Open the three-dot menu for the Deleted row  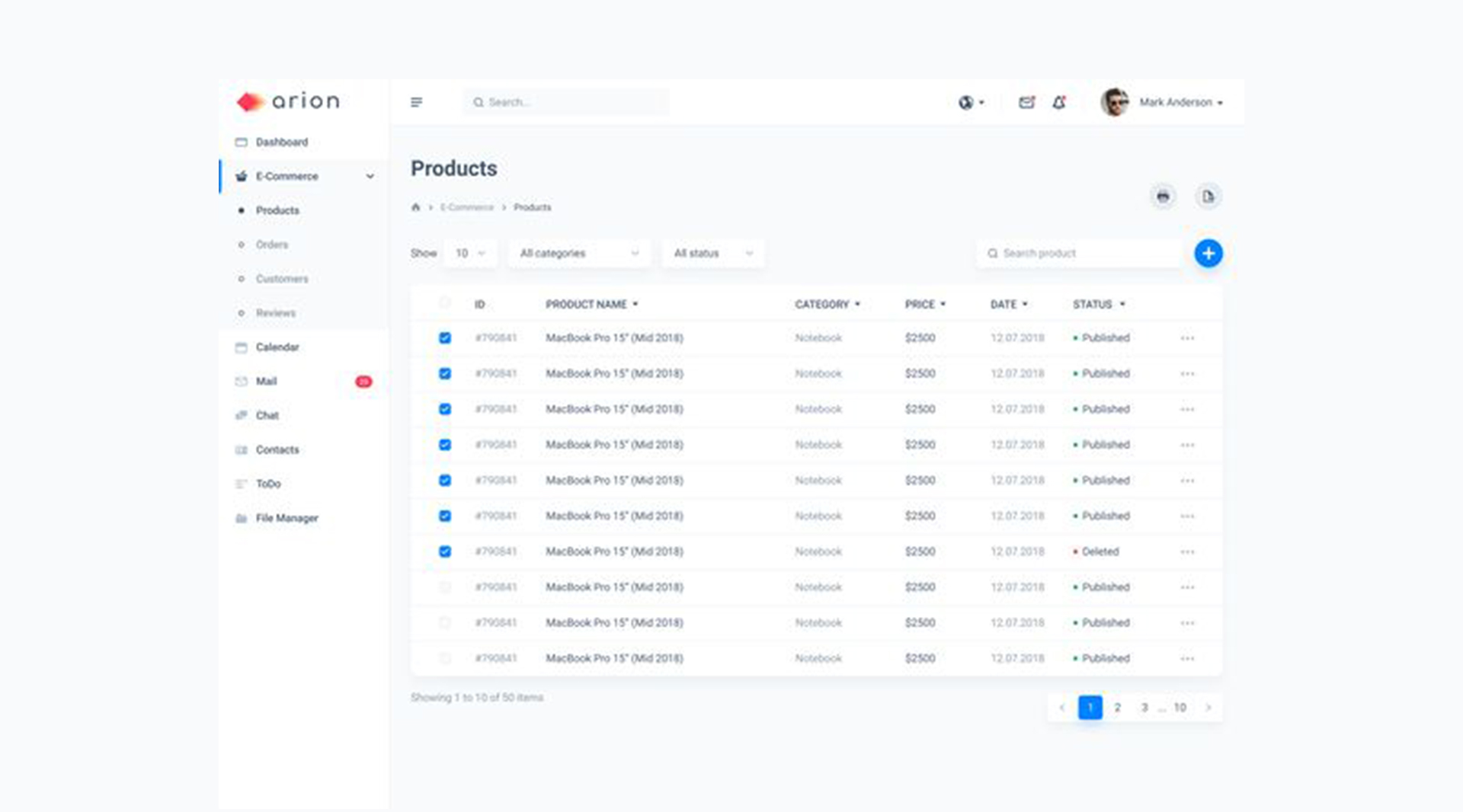(1187, 551)
